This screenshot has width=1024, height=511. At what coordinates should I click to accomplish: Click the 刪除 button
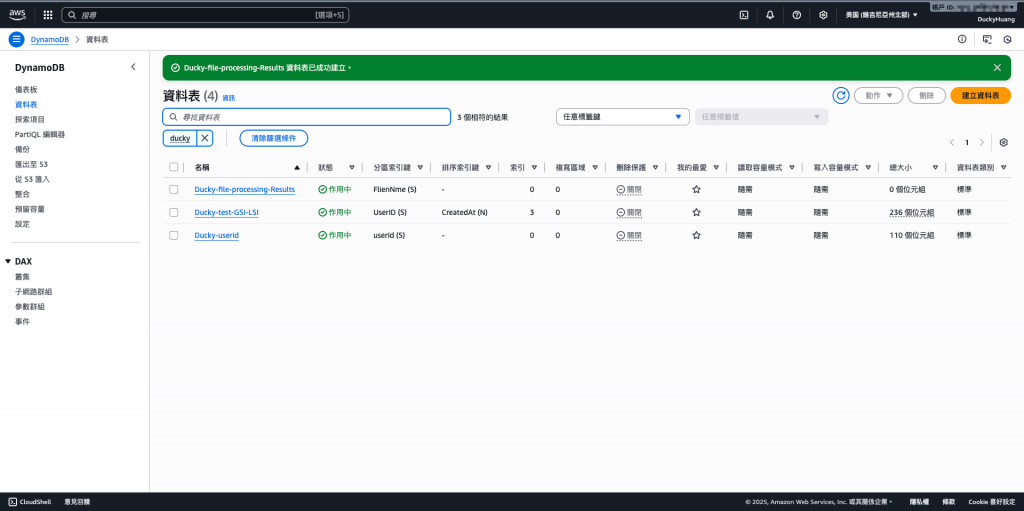[x=926, y=95]
